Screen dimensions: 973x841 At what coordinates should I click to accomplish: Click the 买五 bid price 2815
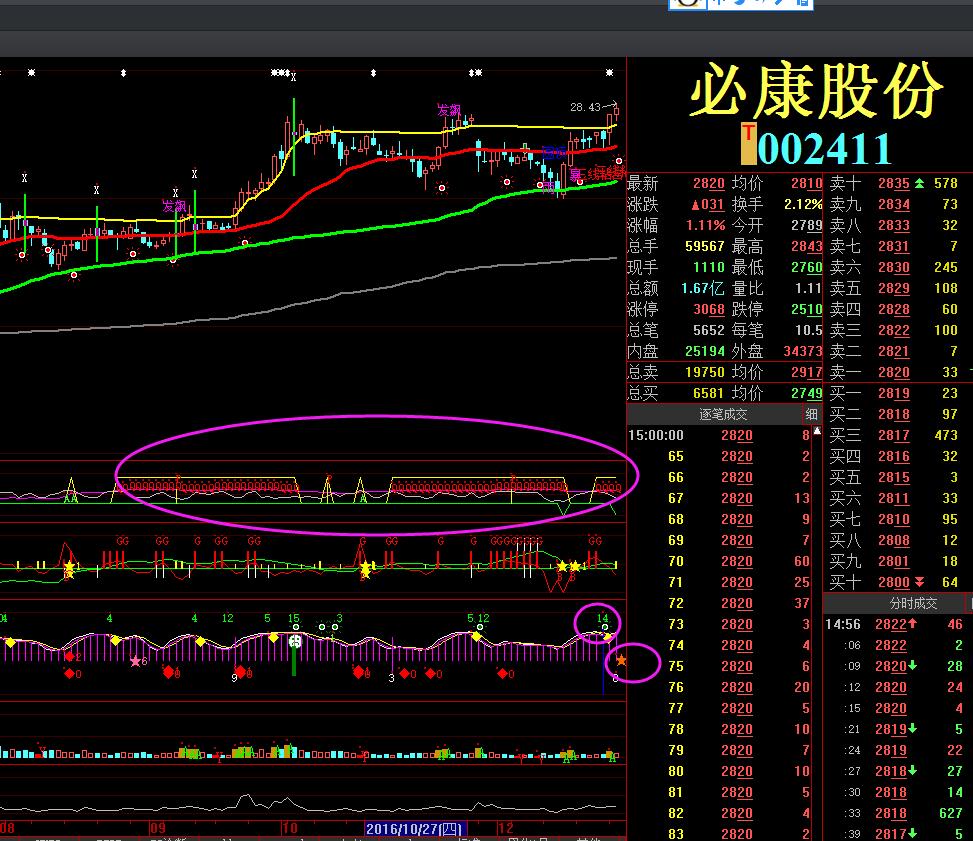[x=894, y=477]
